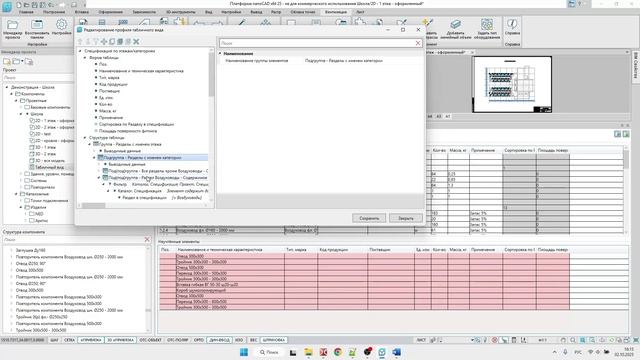Collapse Наименование property section in dialog
Screen dimensions: 640x360
220,53
